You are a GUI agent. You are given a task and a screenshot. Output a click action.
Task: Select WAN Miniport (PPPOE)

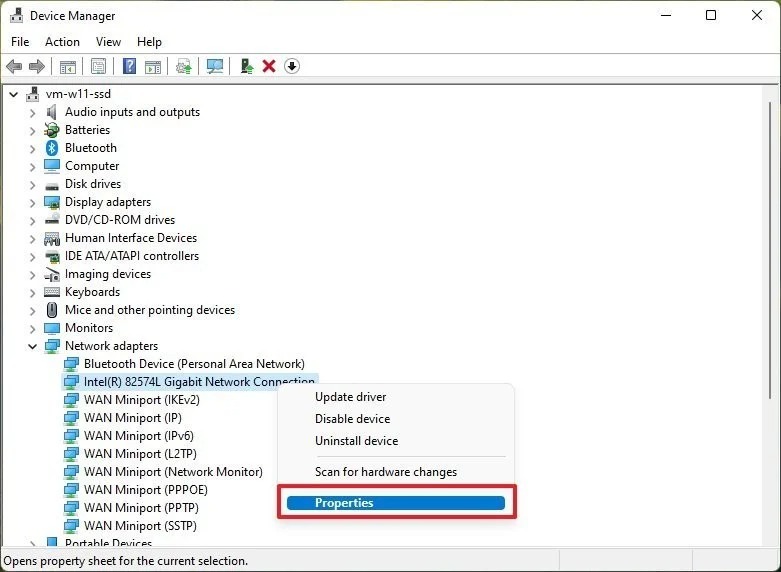pos(145,489)
